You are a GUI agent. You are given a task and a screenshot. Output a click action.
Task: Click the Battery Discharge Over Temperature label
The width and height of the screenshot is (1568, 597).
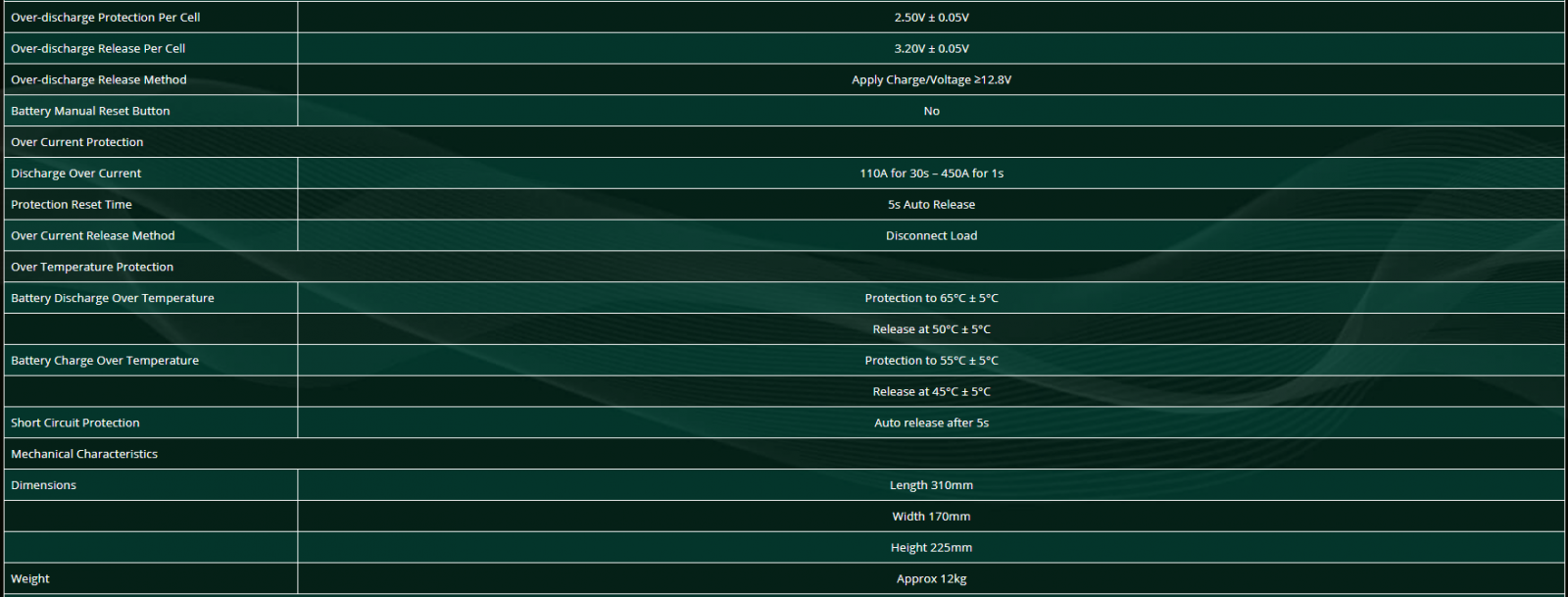coord(113,299)
